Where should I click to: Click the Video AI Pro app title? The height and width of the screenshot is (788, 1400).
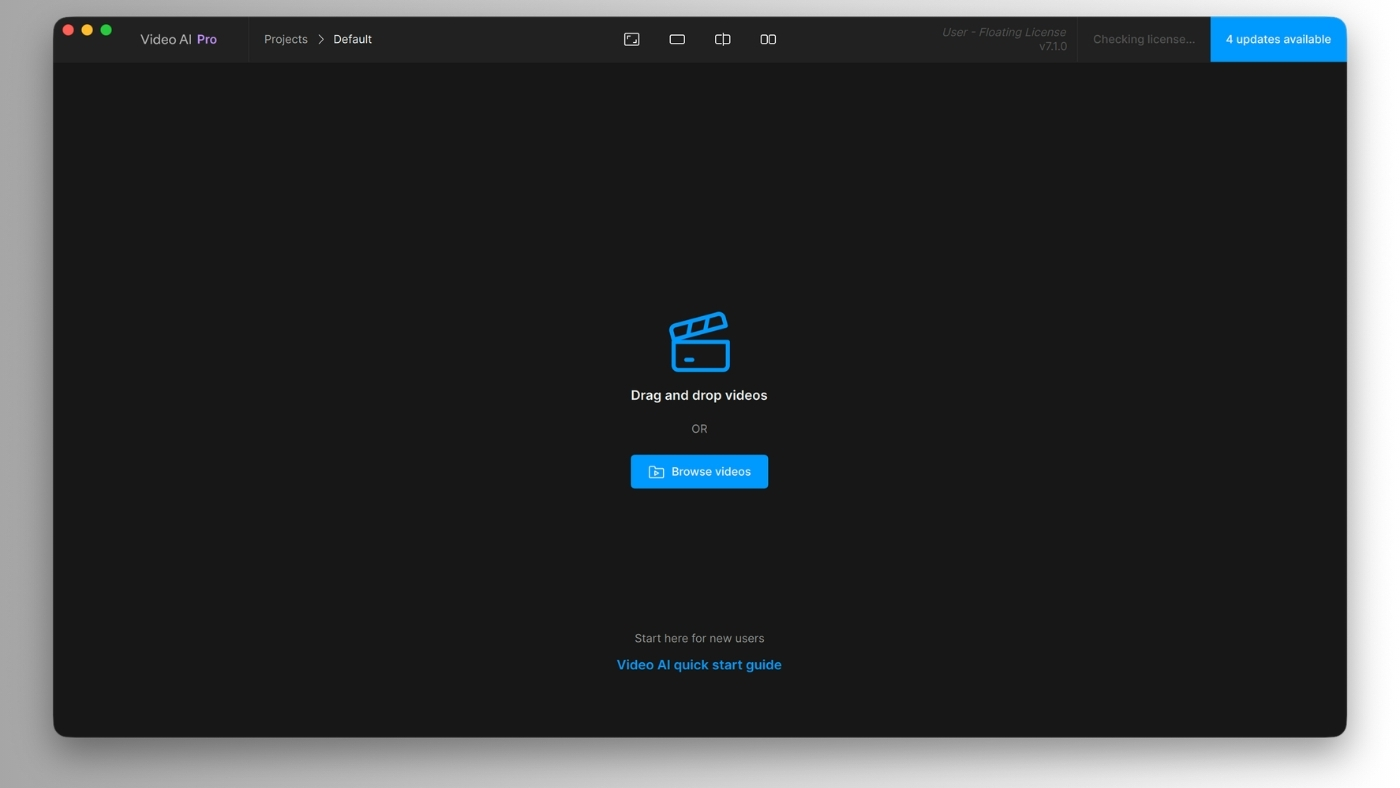point(179,39)
